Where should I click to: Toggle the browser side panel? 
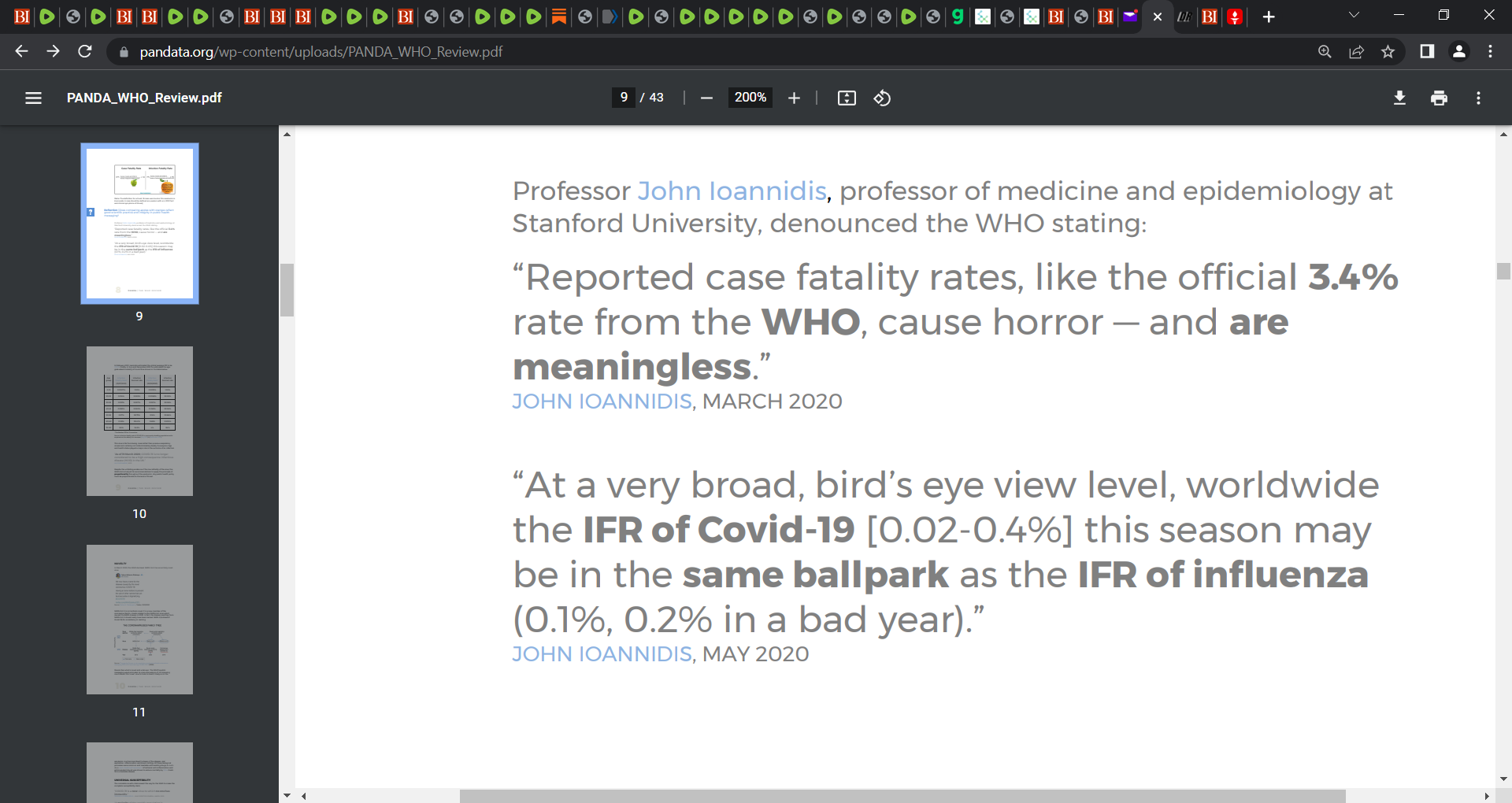coord(1427,51)
